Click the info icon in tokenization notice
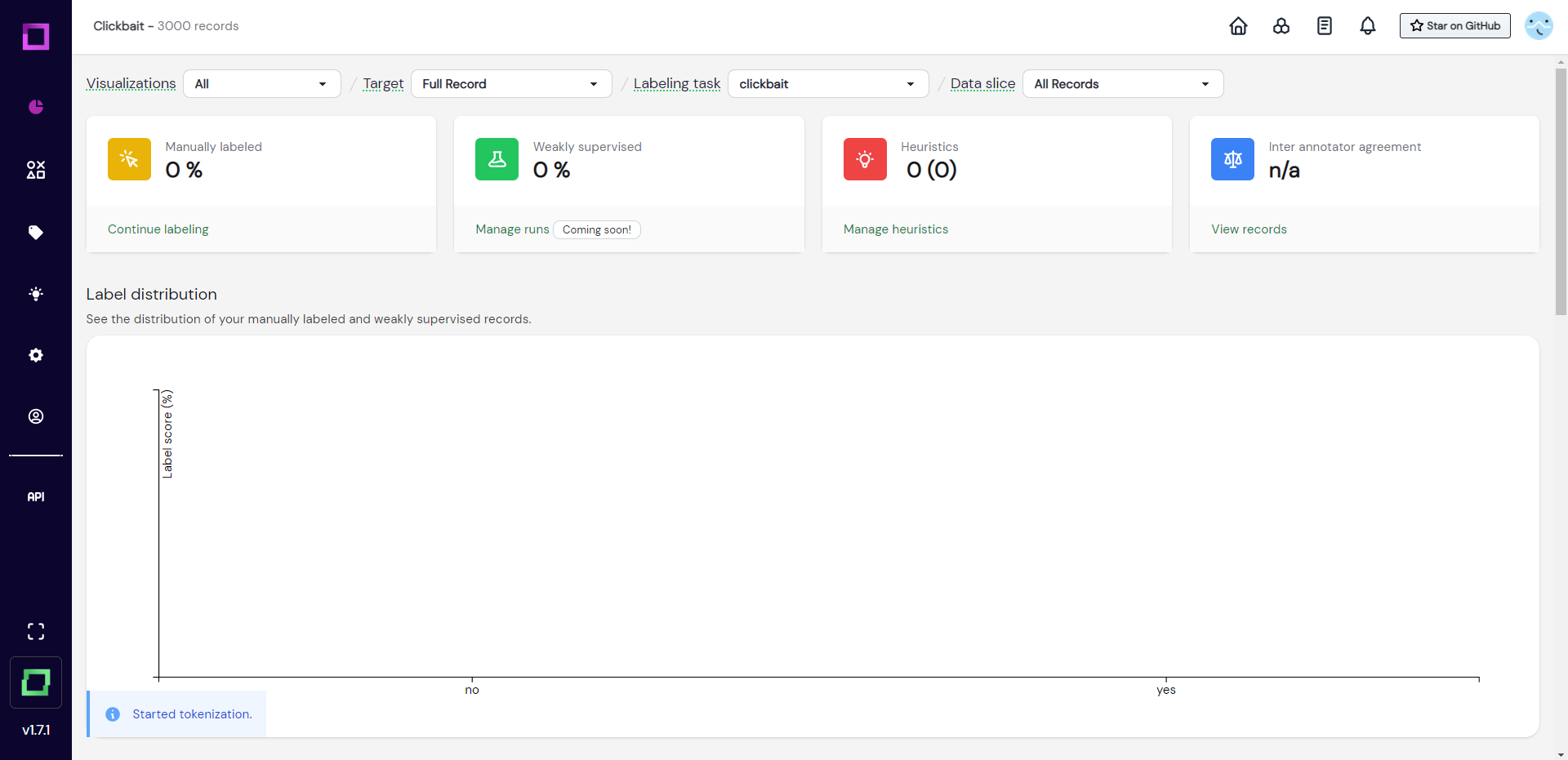 tap(113, 714)
